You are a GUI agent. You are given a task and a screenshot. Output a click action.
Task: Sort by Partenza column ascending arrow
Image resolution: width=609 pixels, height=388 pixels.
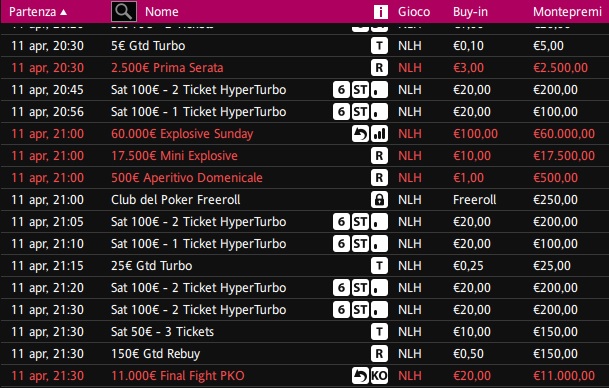(64, 12)
